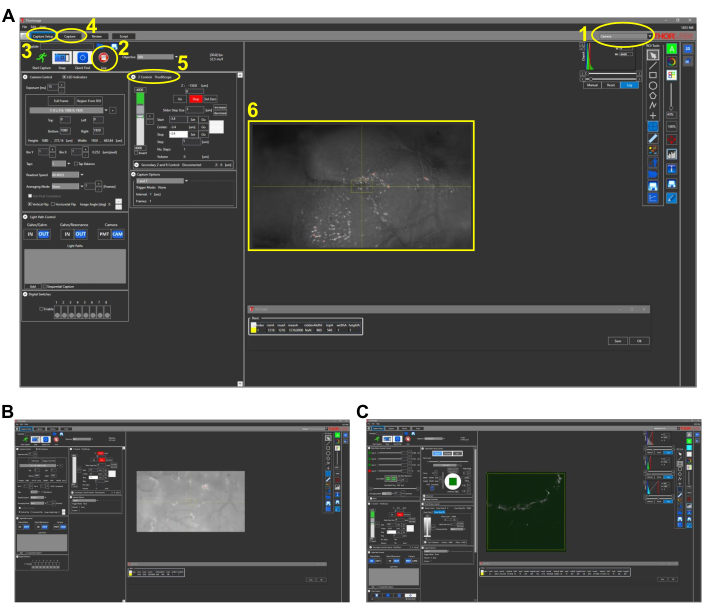Click the color wheel icon
Image resolution: width=704 pixels, height=615 pixels.
672,62
